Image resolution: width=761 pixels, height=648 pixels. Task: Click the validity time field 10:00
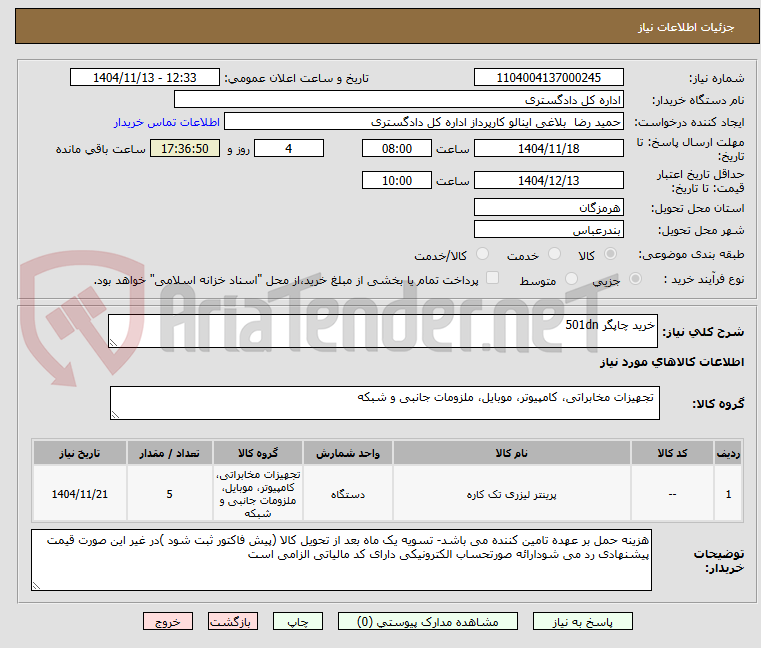click(x=397, y=180)
